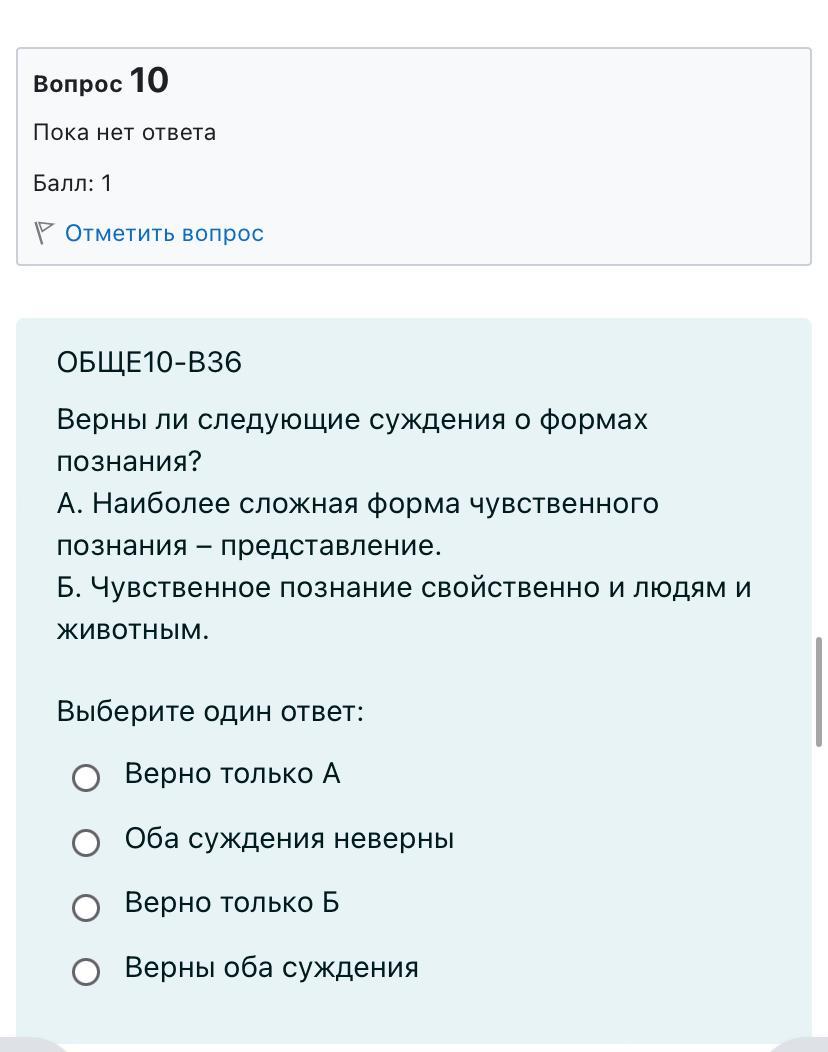Click the ОБЩЕ10-В36 question code
This screenshot has width=828, height=1052.
[x=149, y=362]
